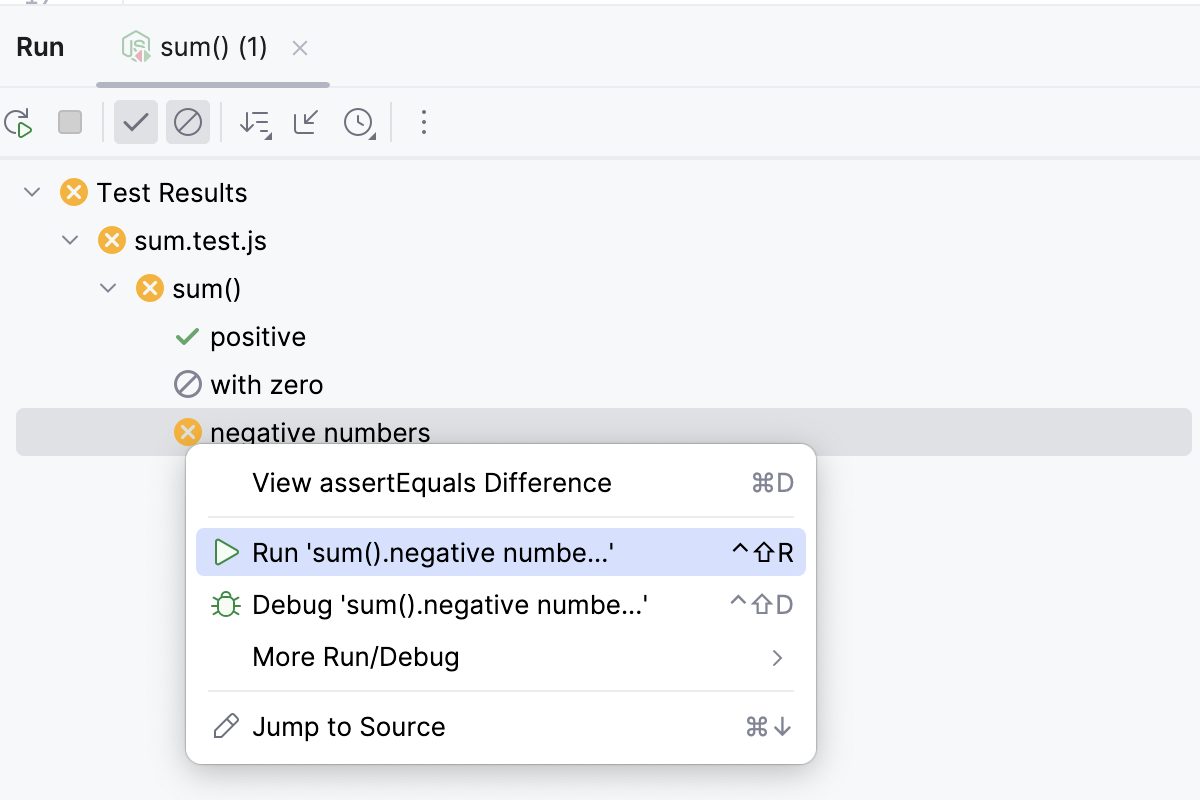Click the import test results icon
The height and width of the screenshot is (800, 1200).
[x=305, y=122]
